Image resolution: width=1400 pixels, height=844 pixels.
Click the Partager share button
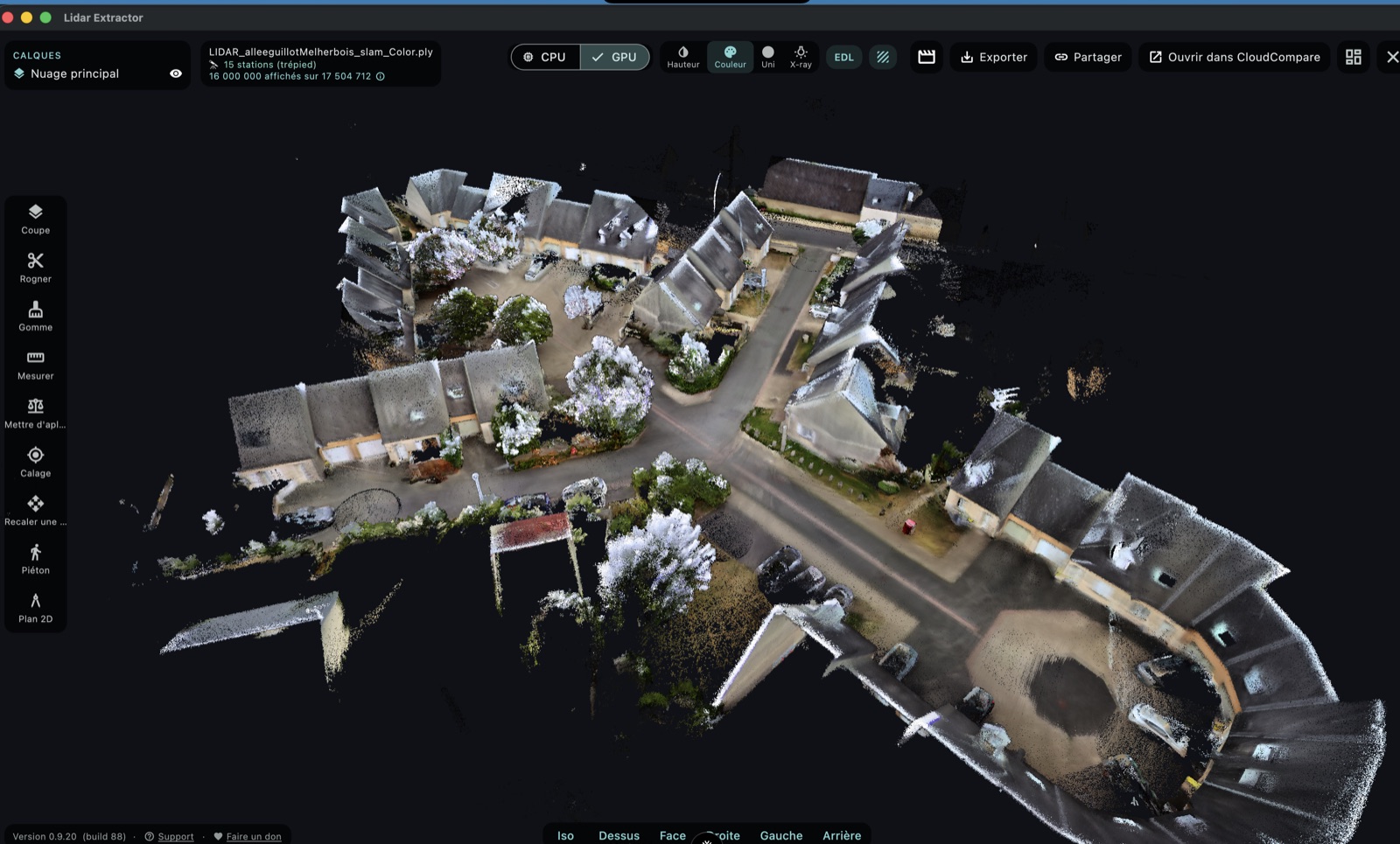(x=1088, y=57)
